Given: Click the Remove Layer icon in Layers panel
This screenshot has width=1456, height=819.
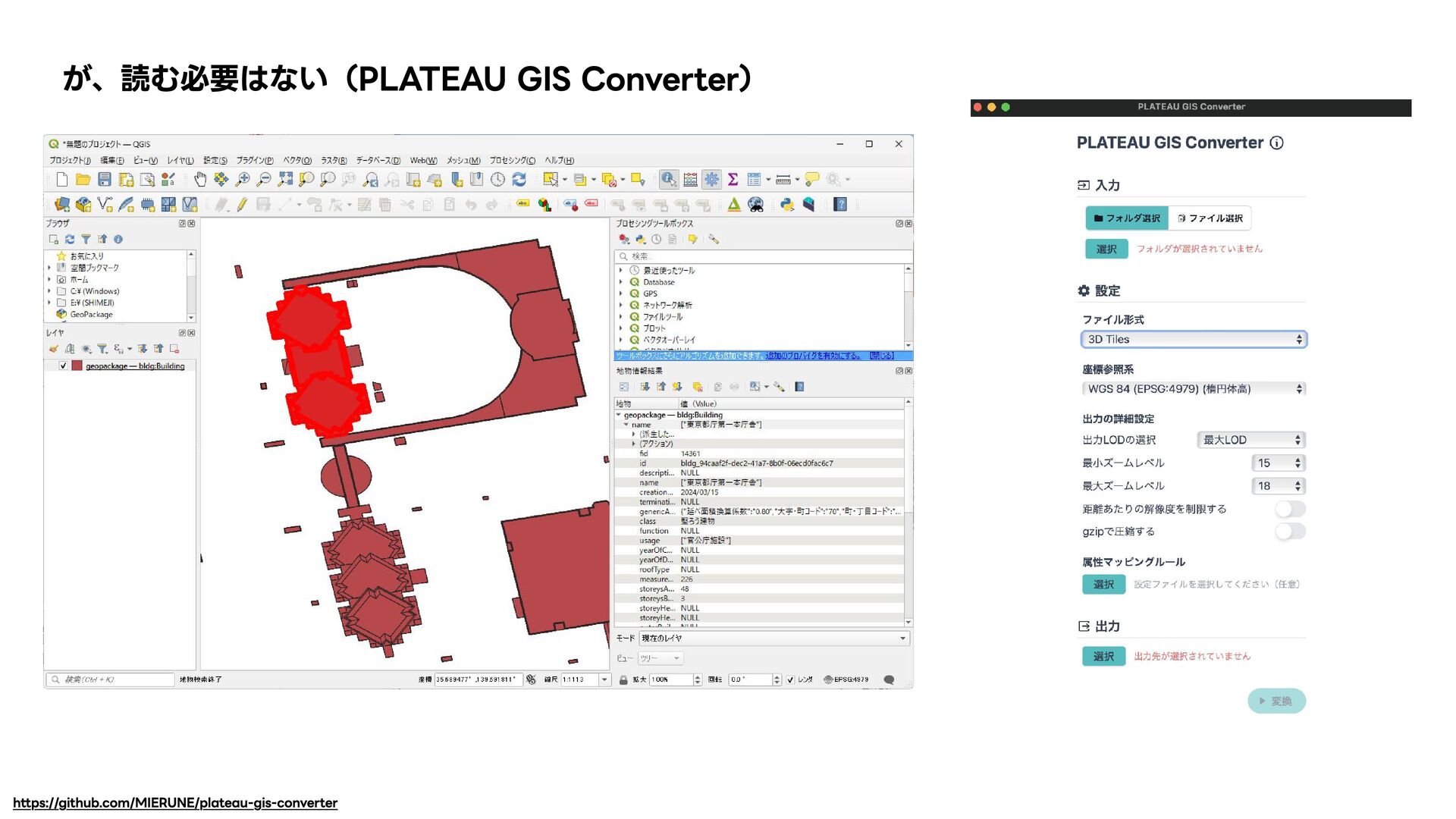Looking at the screenshot, I should point(174,350).
